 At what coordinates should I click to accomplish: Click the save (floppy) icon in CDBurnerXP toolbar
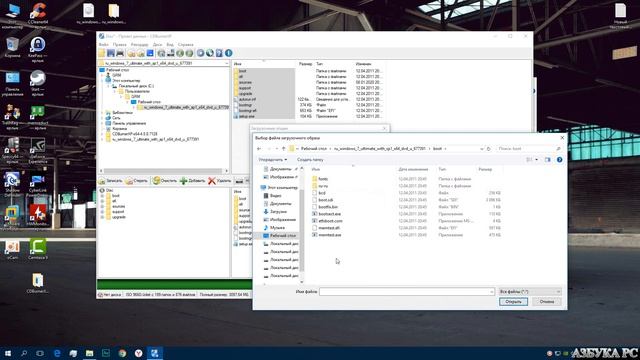[110, 53]
